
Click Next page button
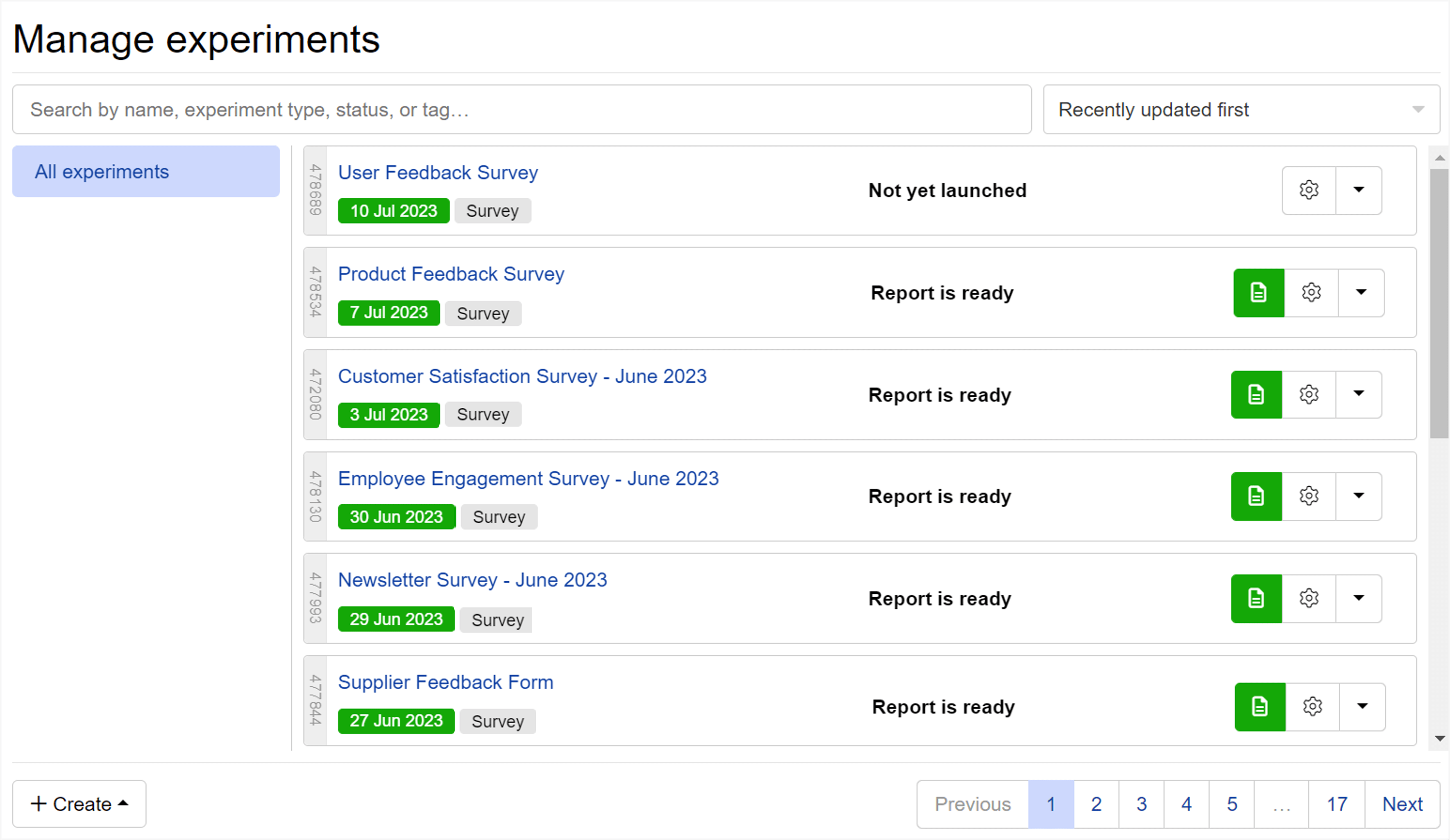point(1402,804)
